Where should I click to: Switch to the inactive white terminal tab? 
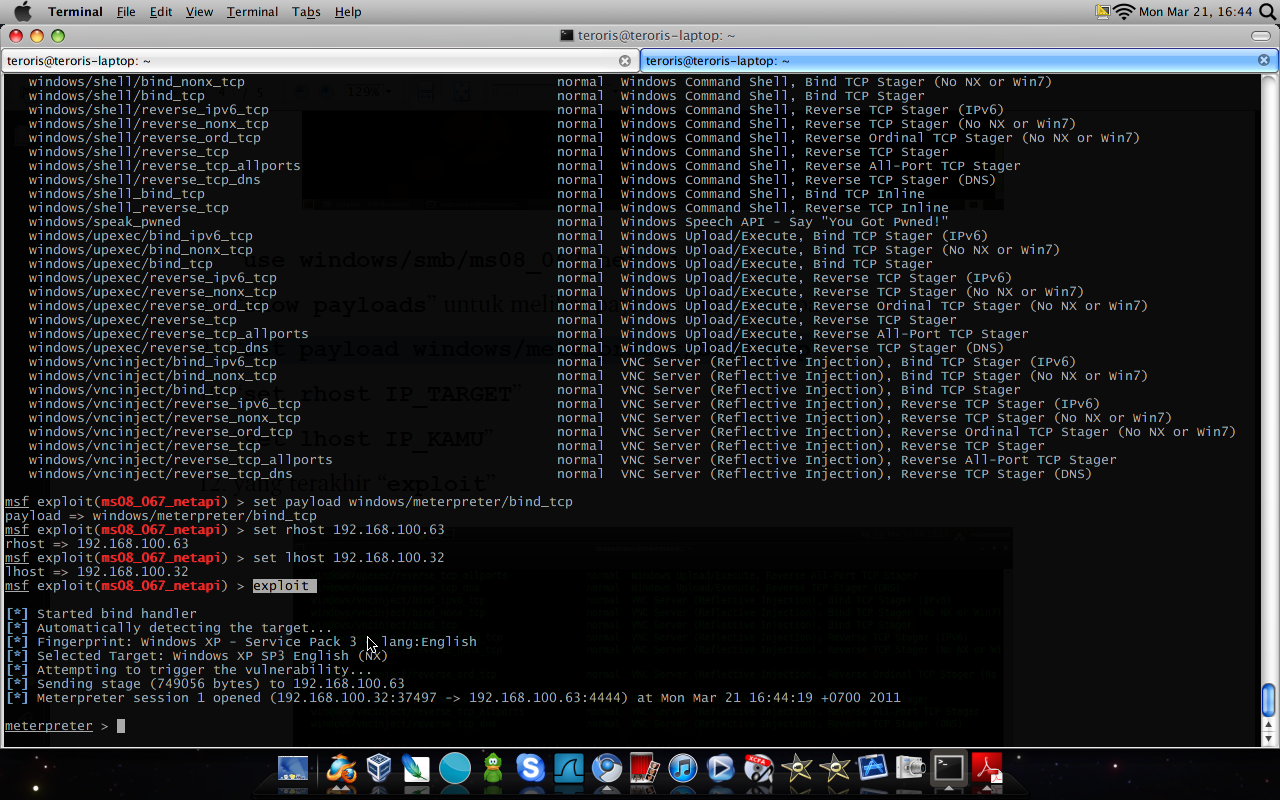pos(320,61)
